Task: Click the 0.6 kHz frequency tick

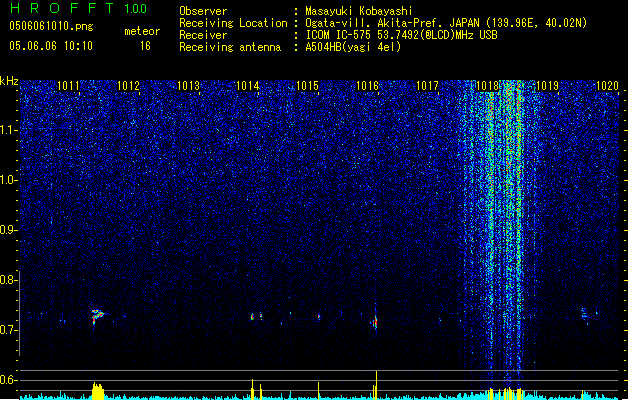Action: pos(8,380)
